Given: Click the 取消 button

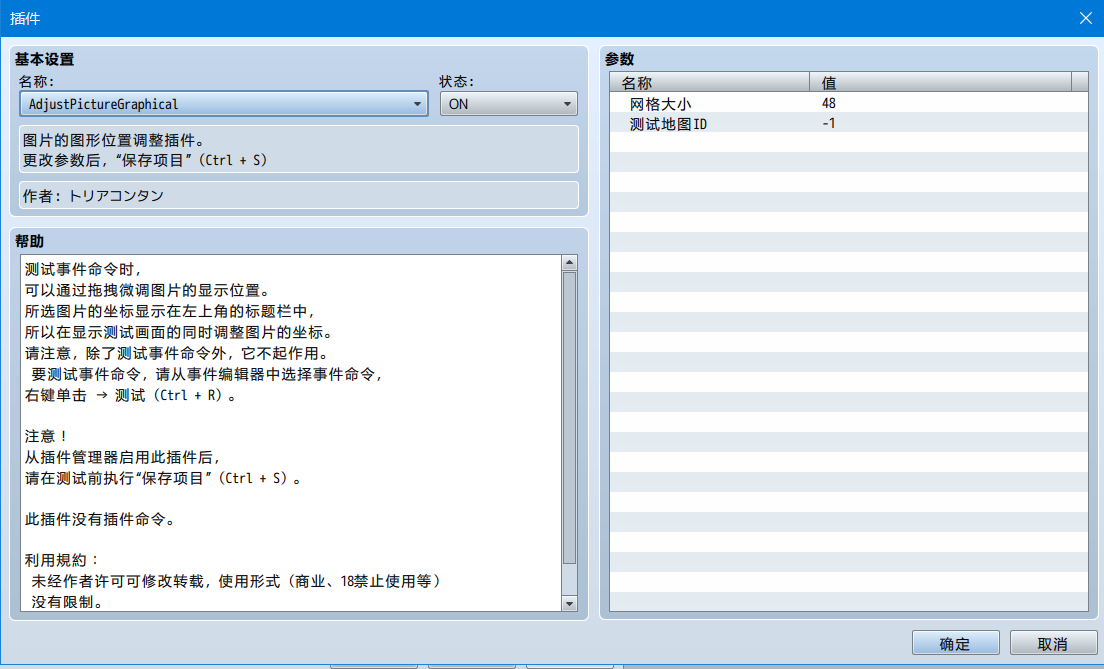Looking at the screenshot, I should coord(1053,644).
